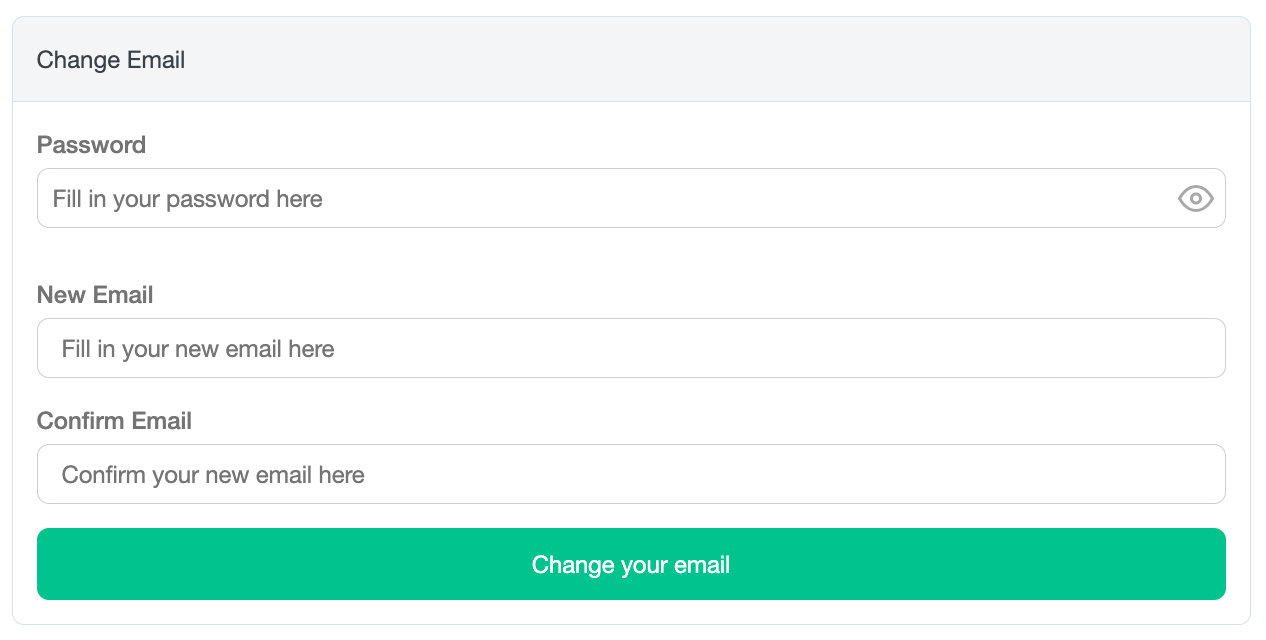Submit the form with the green button
Viewport: 1266px width, 640px height.
pos(631,564)
